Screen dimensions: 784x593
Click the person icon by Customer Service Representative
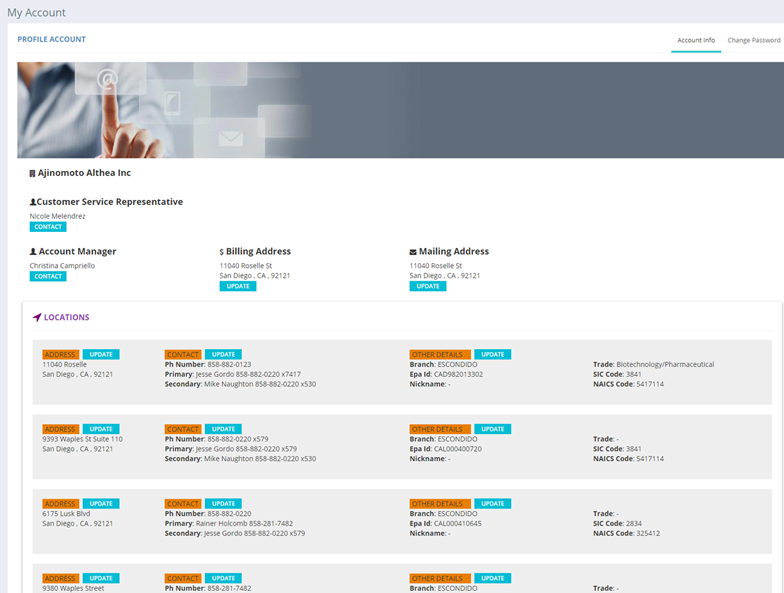pyautogui.click(x=32, y=202)
